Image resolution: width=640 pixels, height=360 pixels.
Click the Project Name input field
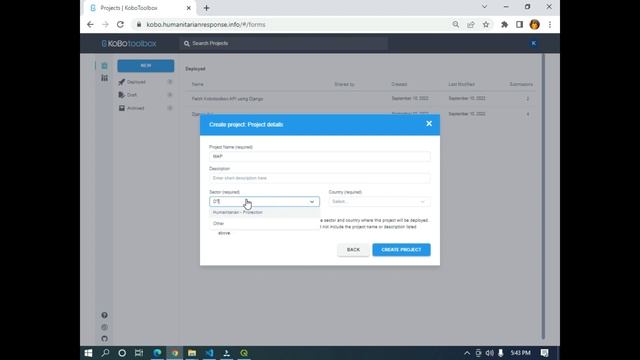pyautogui.click(x=320, y=156)
